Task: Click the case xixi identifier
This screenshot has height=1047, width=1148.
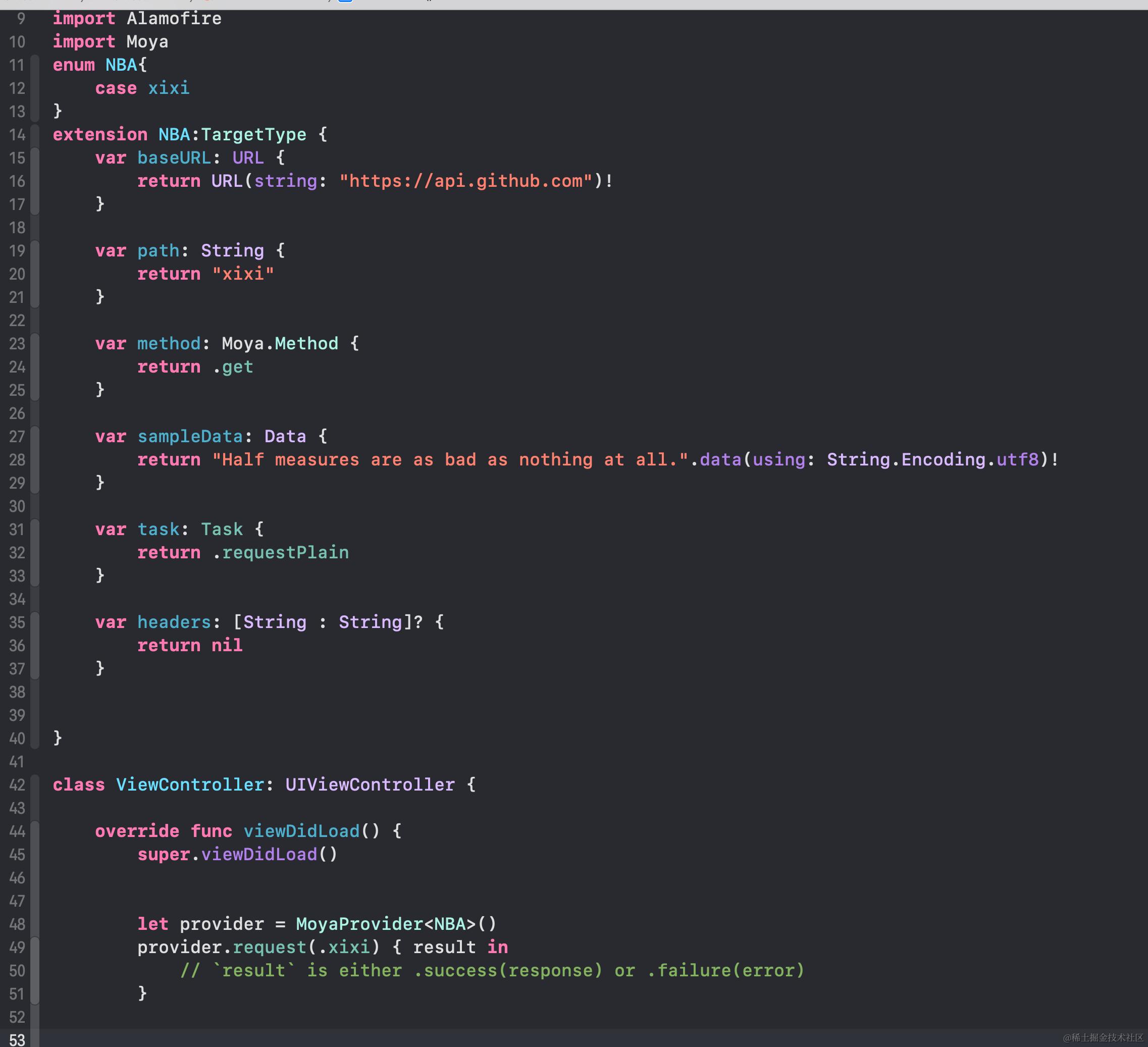Action: coord(169,88)
